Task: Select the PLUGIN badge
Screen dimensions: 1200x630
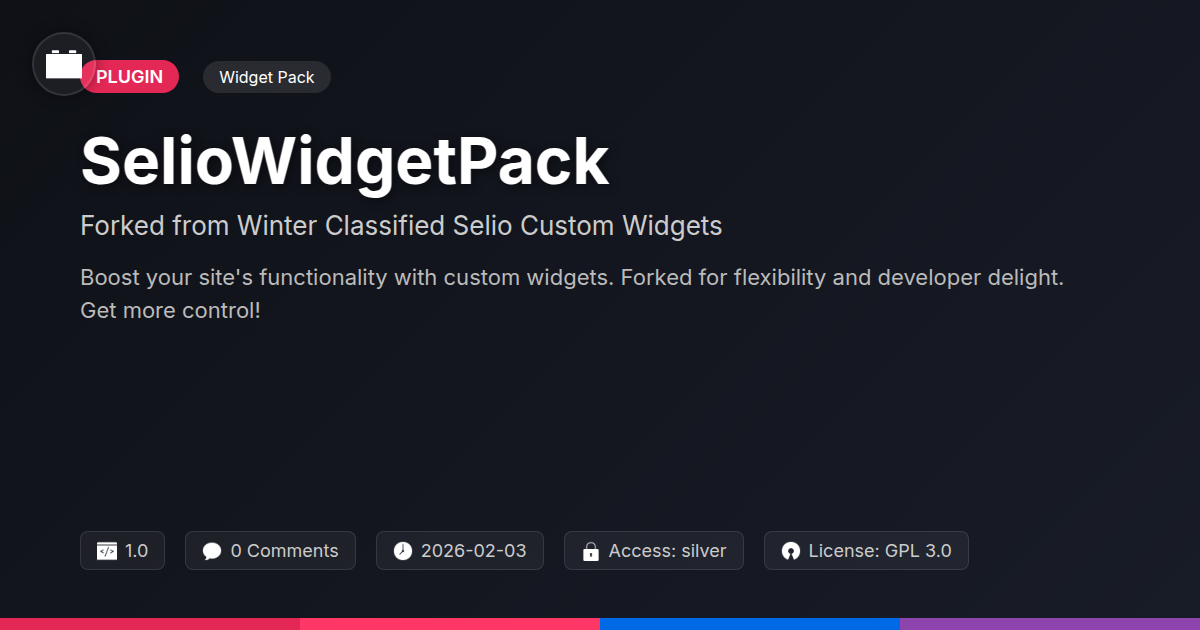Action: click(x=130, y=77)
